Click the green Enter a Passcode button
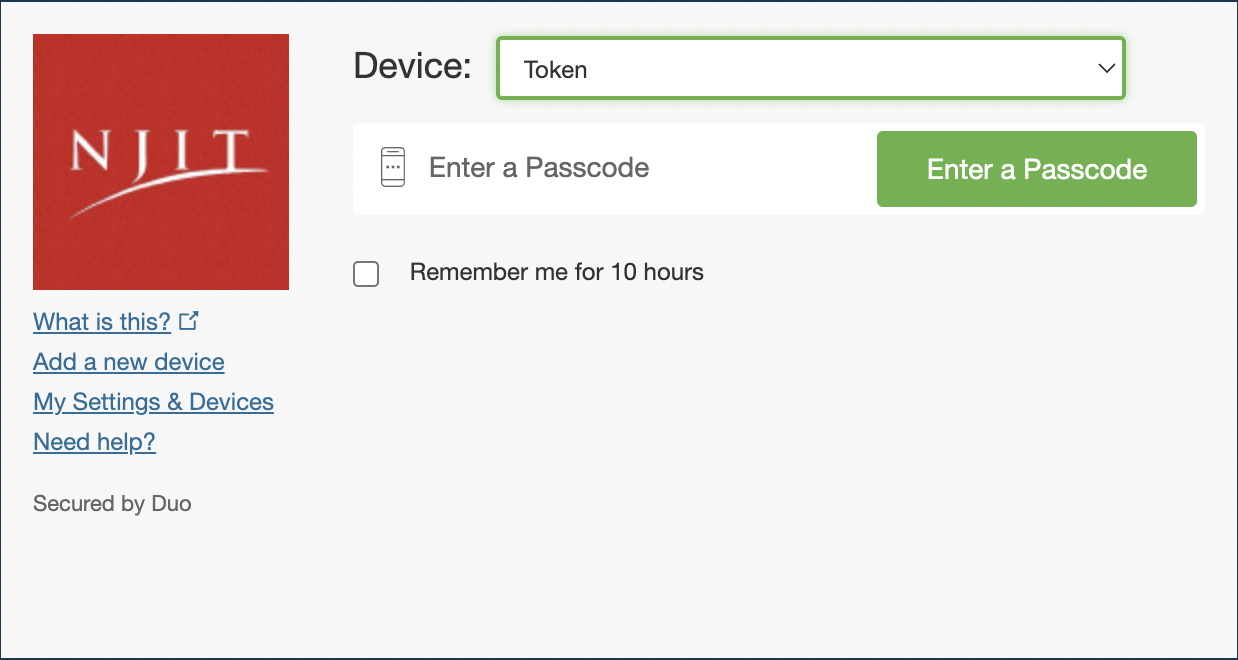Screen dimensions: 1238x660 click(1037, 169)
